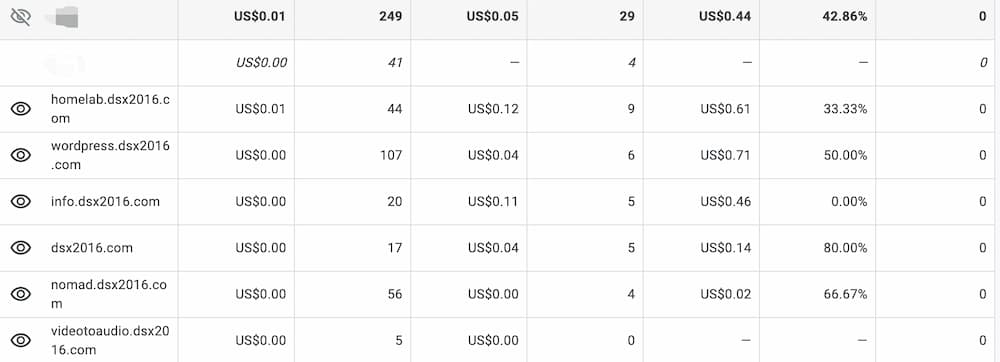Click the blurred site thumbnail in the top row
Viewport: 1000px width, 362px height.
coord(64,17)
